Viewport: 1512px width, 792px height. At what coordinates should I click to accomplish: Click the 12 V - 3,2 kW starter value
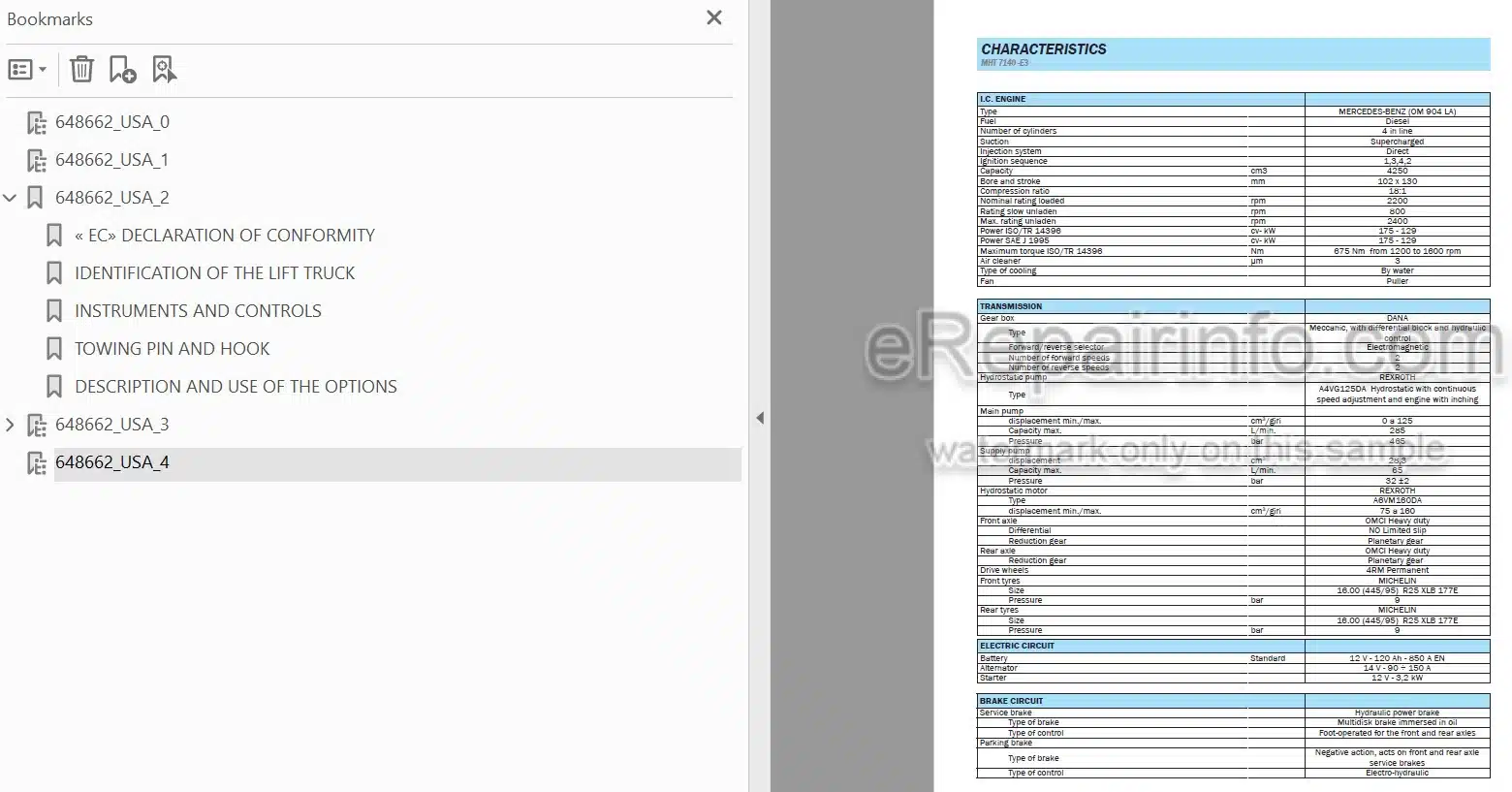[1397, 678]
